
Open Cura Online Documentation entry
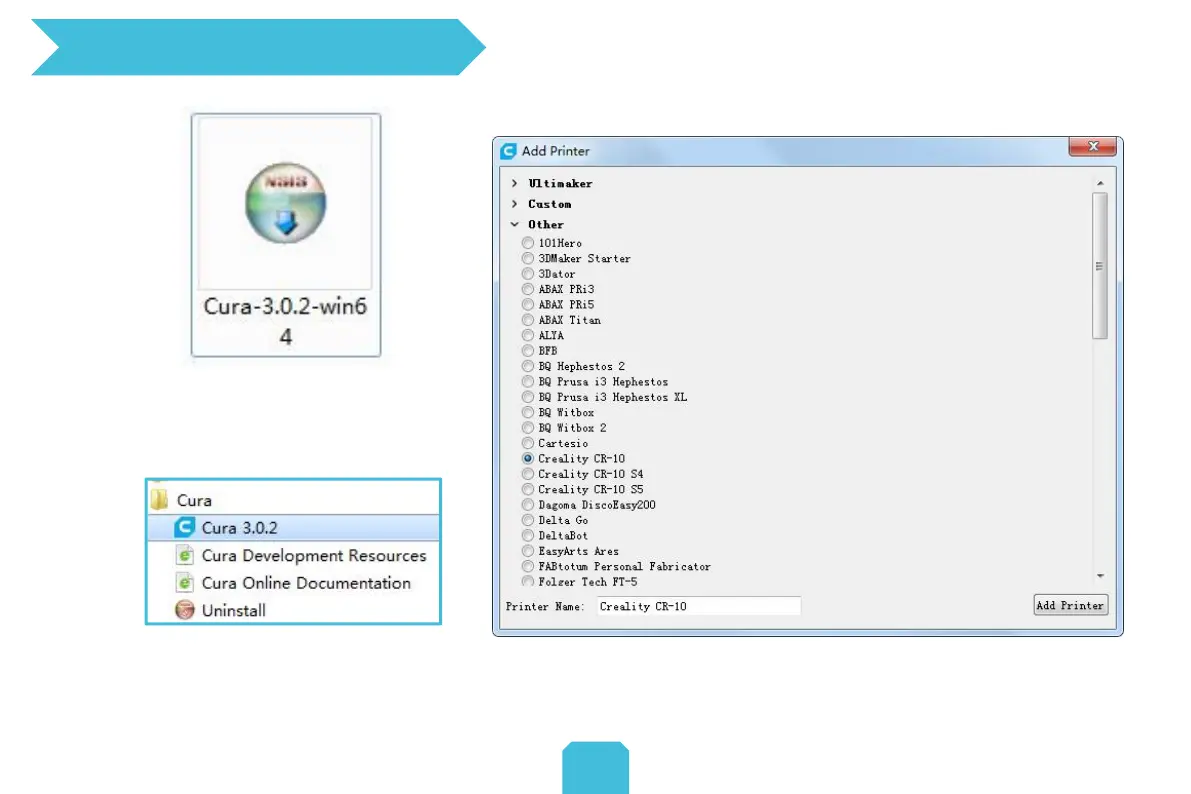coord(293,583)
